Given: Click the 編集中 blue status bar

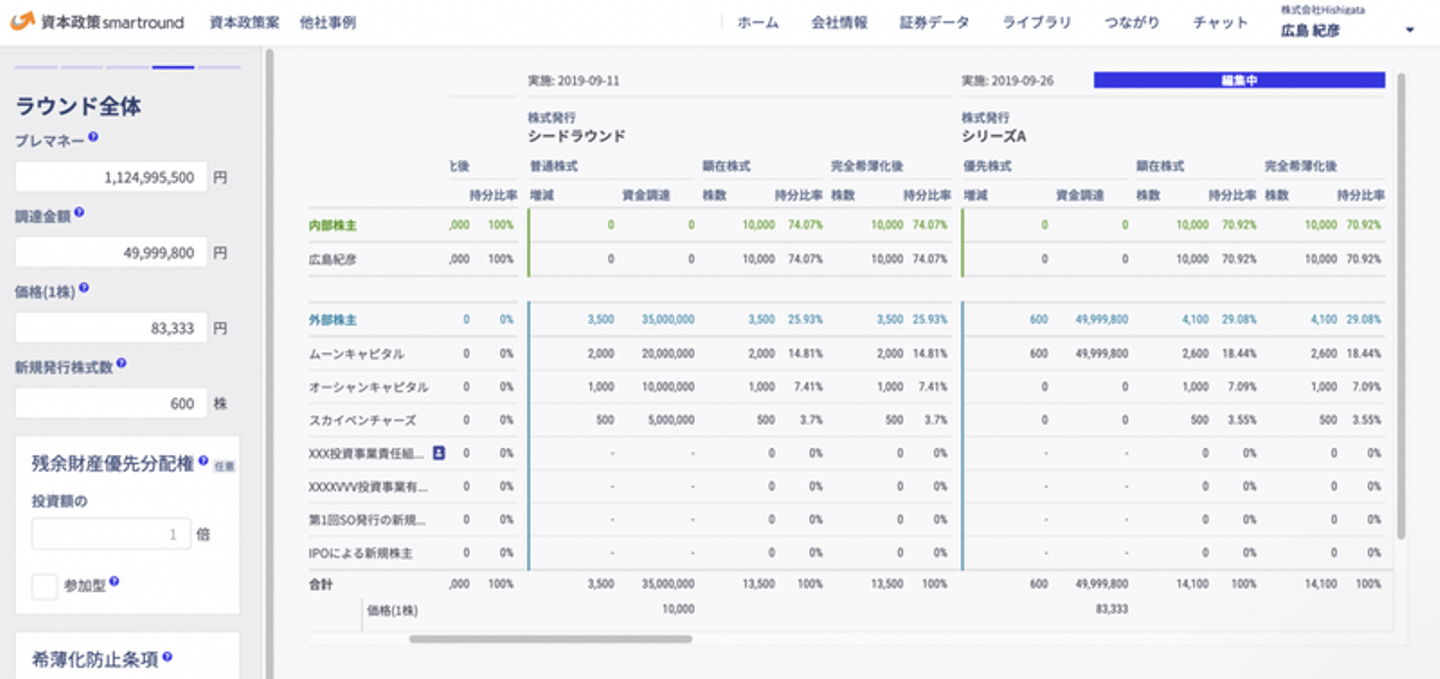Looking at the screenshot, I should 1239,80.
